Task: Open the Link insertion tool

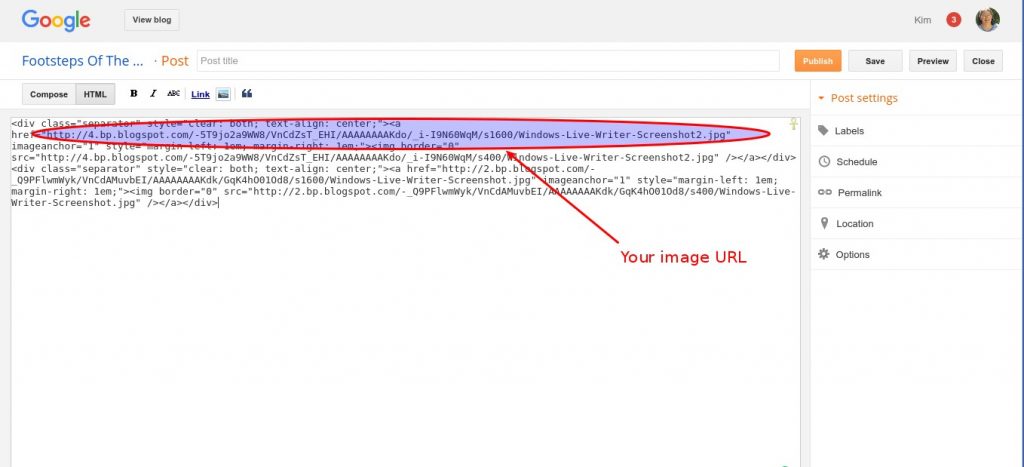Action: pyautogui.click(x=200, y=94)
